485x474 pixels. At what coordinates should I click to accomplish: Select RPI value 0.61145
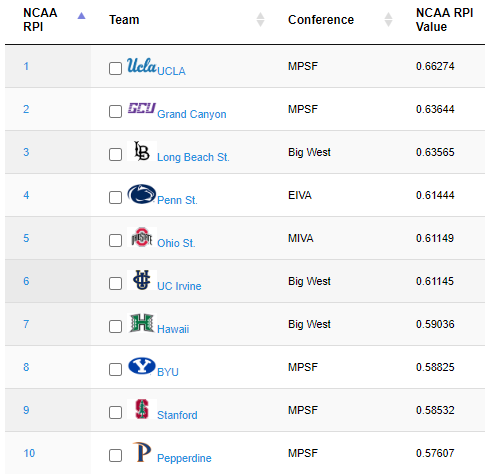[435, 281]
